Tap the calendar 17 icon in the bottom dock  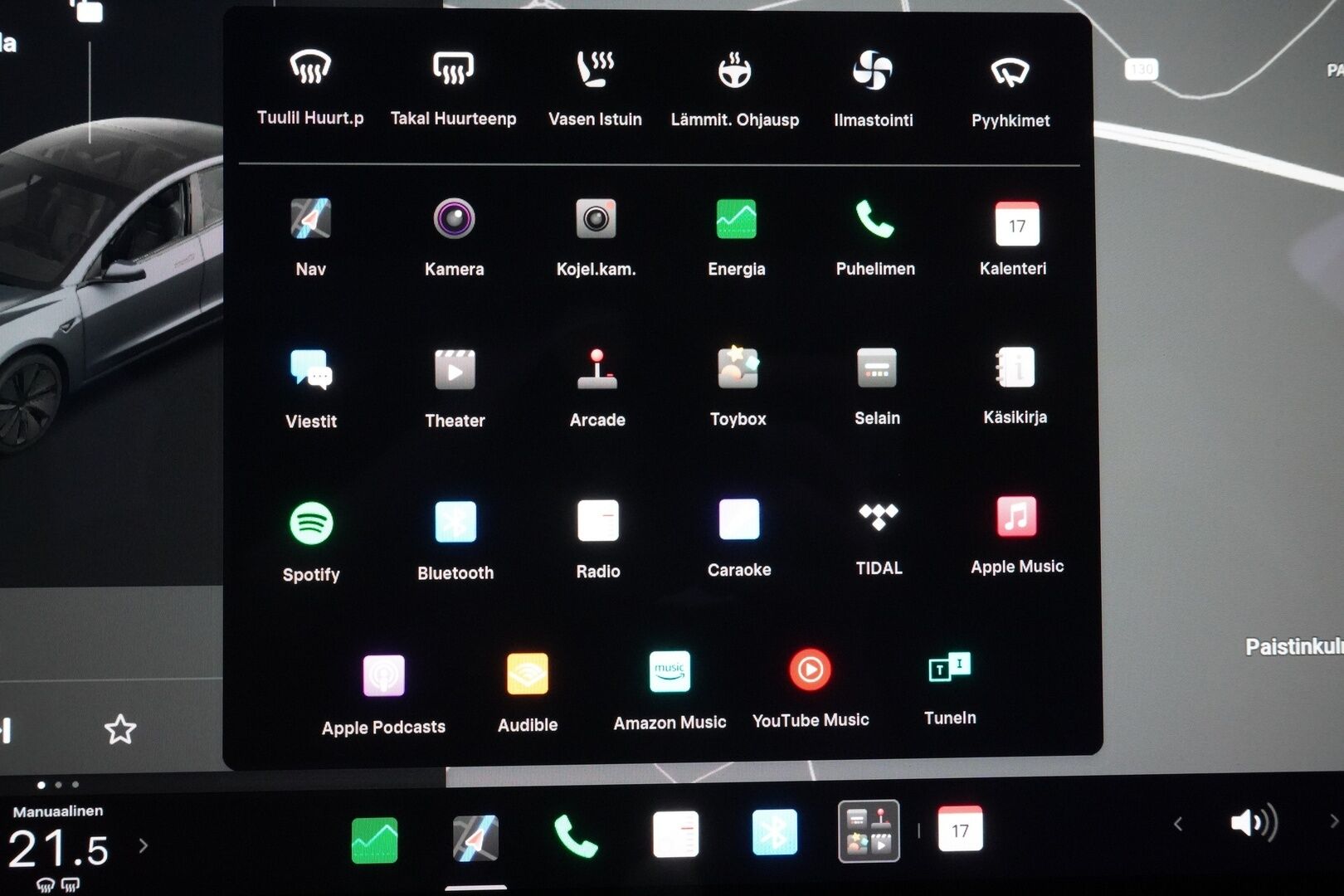[x=960, y=829]
